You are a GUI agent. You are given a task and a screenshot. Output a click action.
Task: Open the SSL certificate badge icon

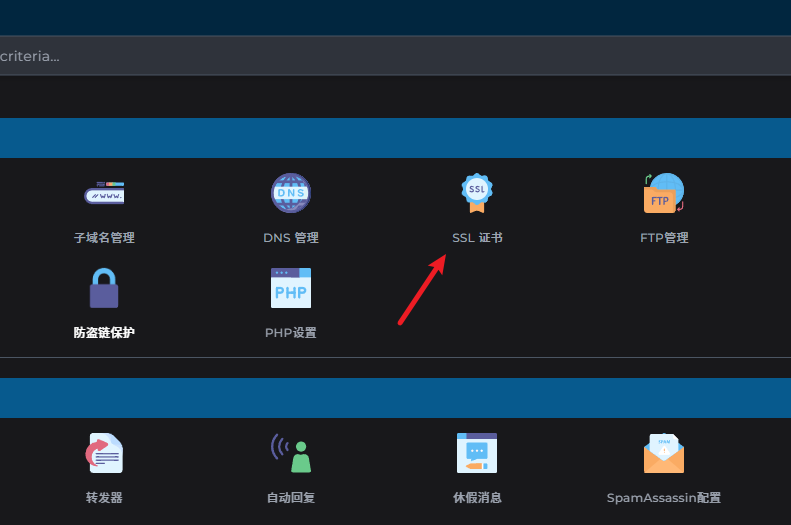coord(477,193)
